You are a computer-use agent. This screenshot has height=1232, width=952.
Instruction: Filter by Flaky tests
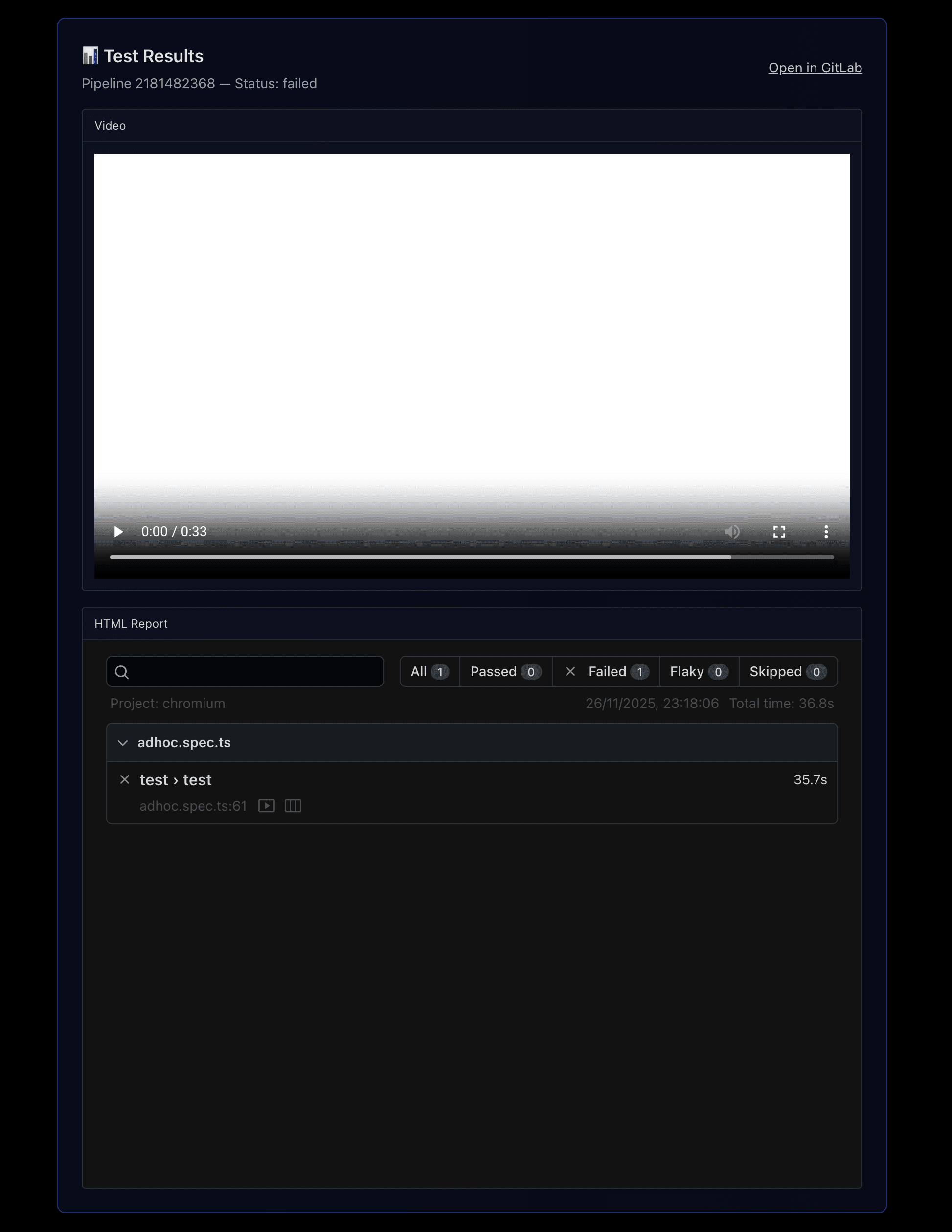[x=699, y=672]
